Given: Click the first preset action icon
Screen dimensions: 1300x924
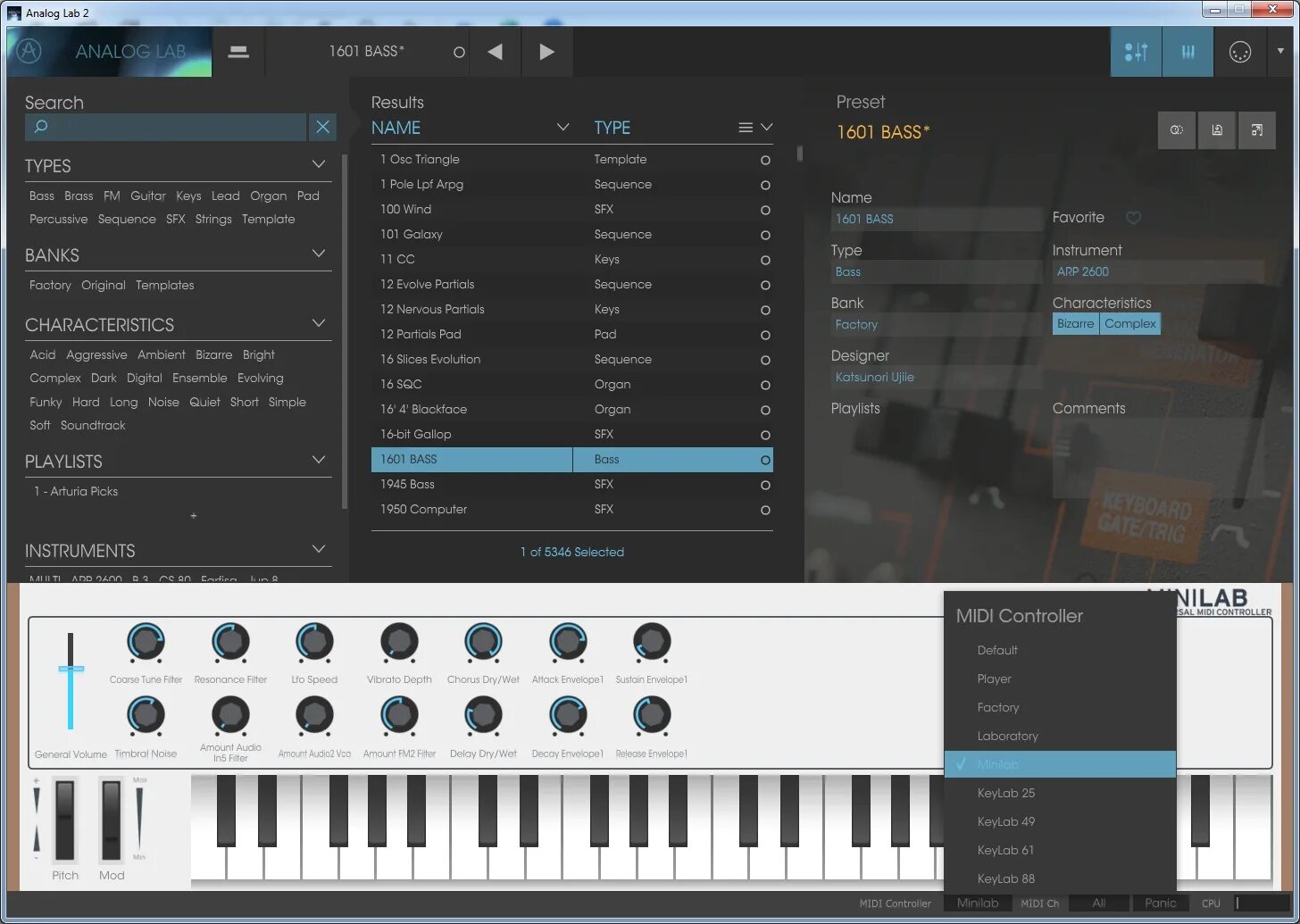Looking at the screenshot, I should (1176, 130).
